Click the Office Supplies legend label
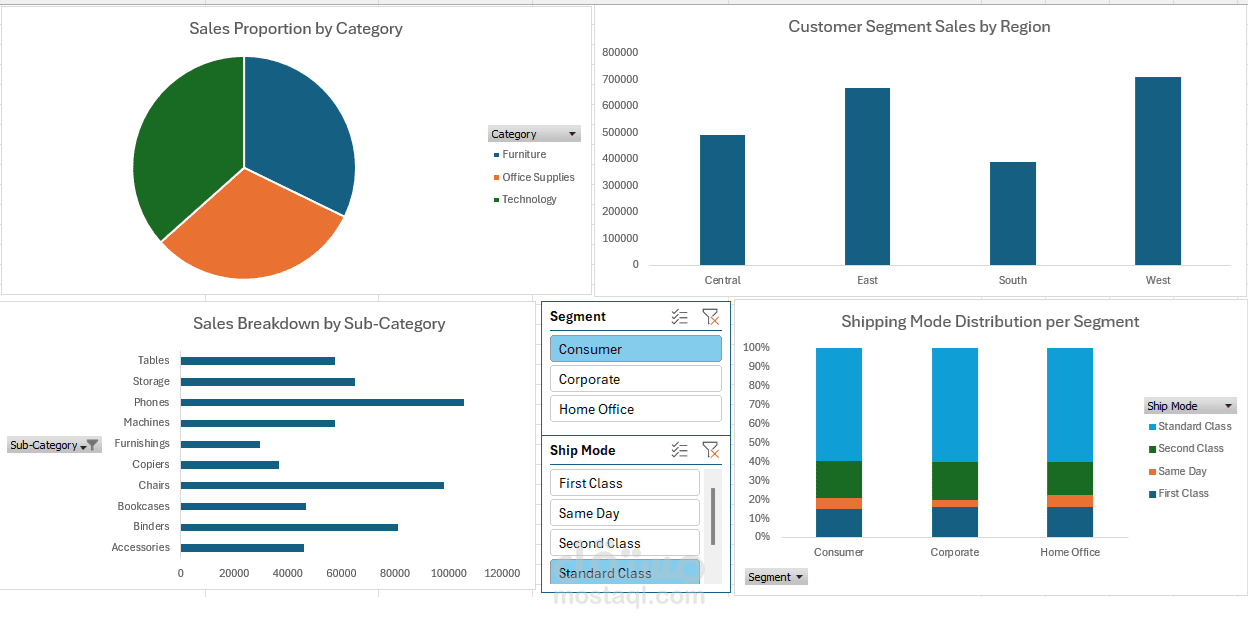The height and width of the screenshot is (621, 1260). (539, 178)
